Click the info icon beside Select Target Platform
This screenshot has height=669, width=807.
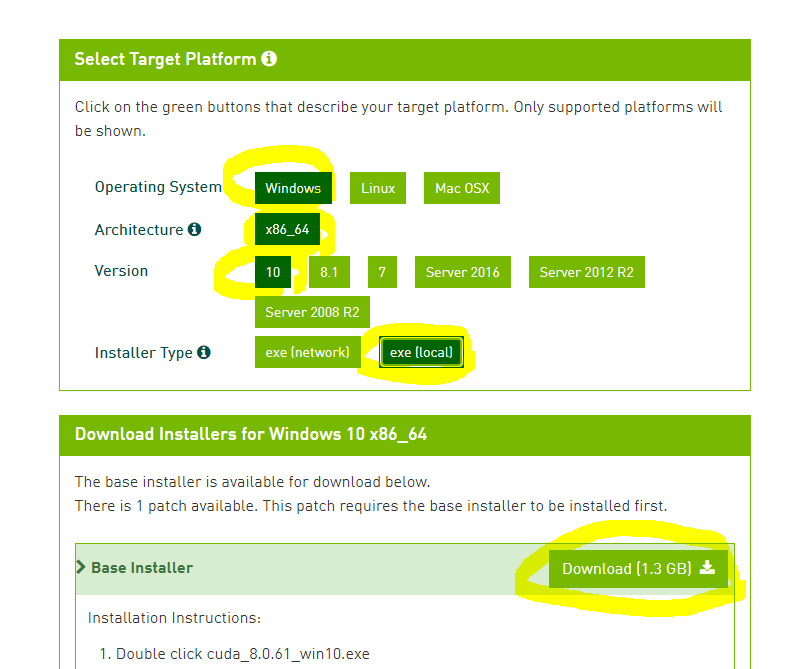pos(269,59)
